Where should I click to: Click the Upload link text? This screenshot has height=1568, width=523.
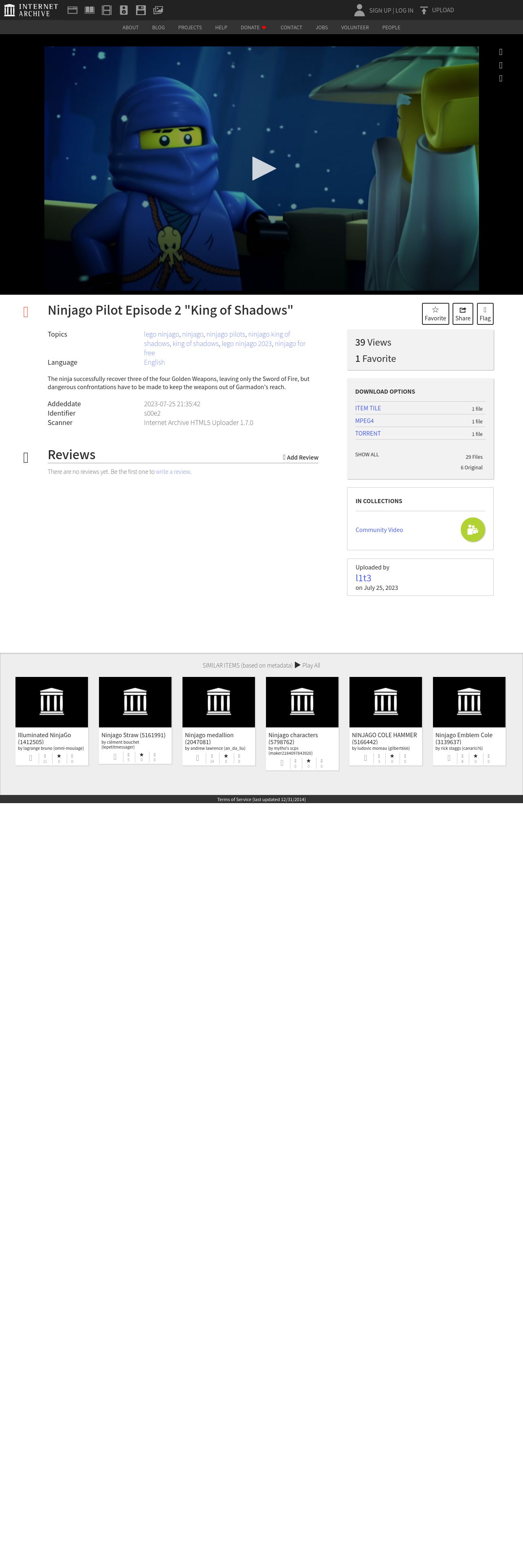[443, 10]
